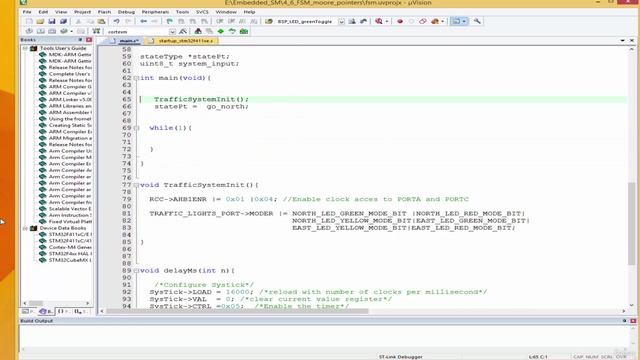640x360 pixels.
Task: Navigate backwards with the blue left arrow
Action: click(x=143, y=21)
